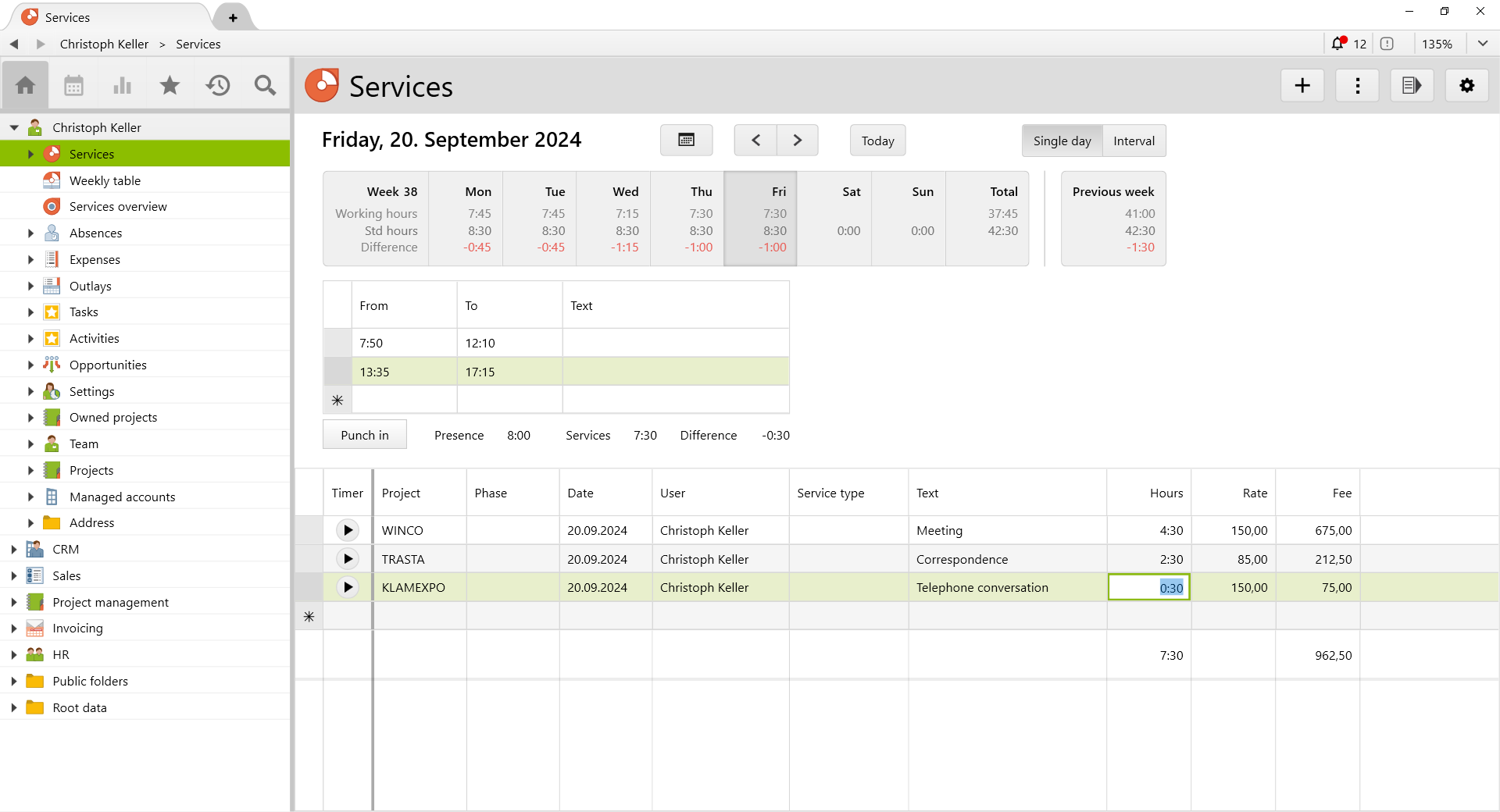Open the favorites star icon

[x=170, y=85]
